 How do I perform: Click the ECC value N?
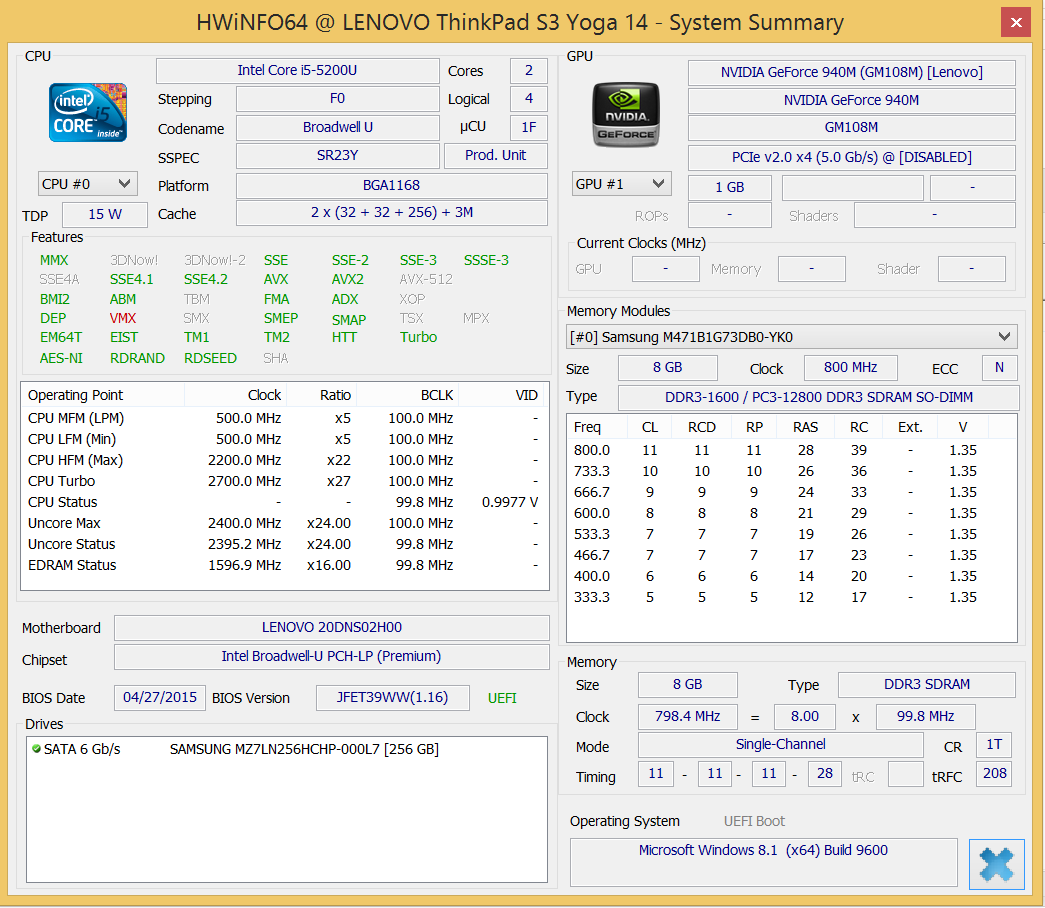999,368
